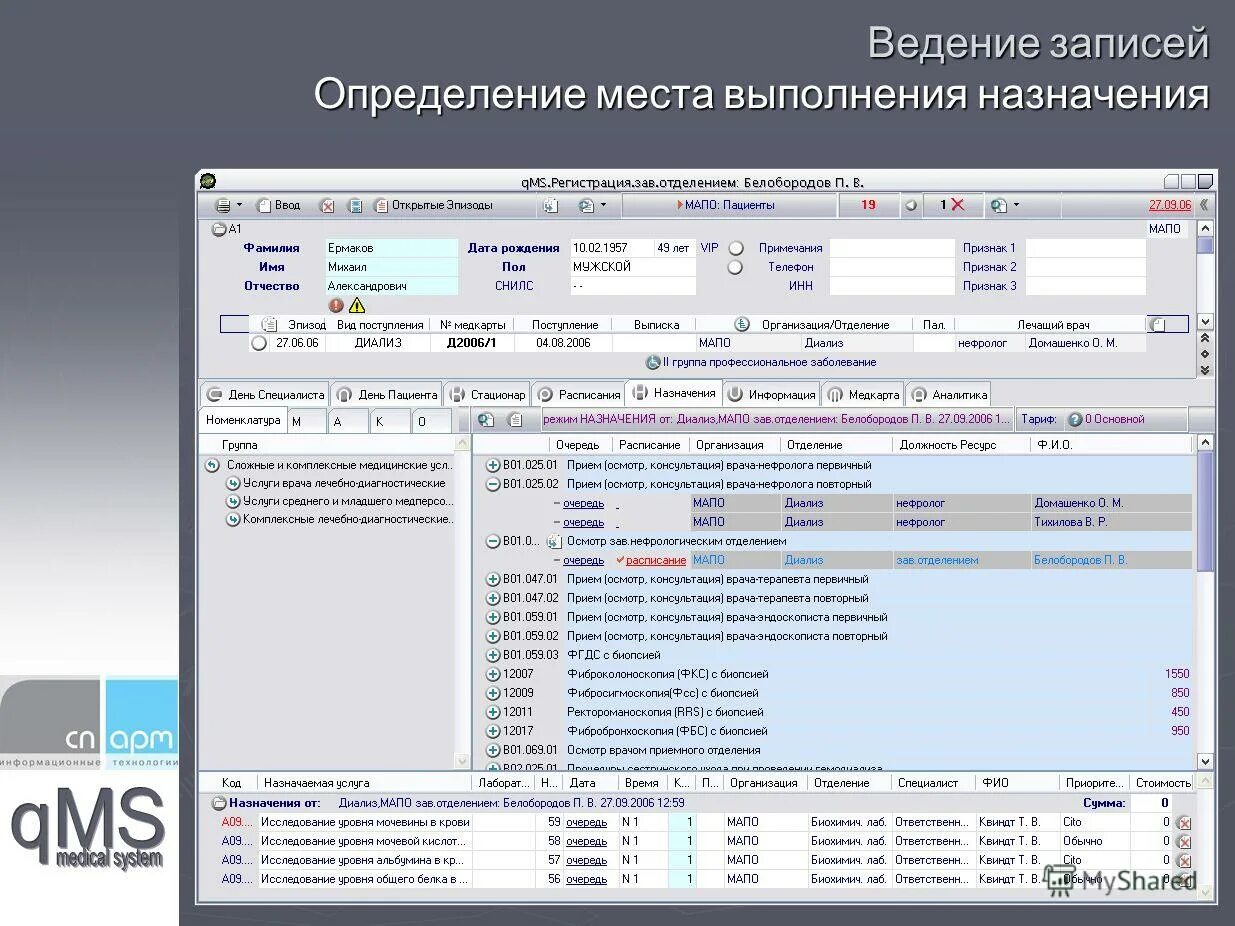Click the refresh icon next to the counter
This screenshot has width=1235, height=926.
(x=911, y=205)
